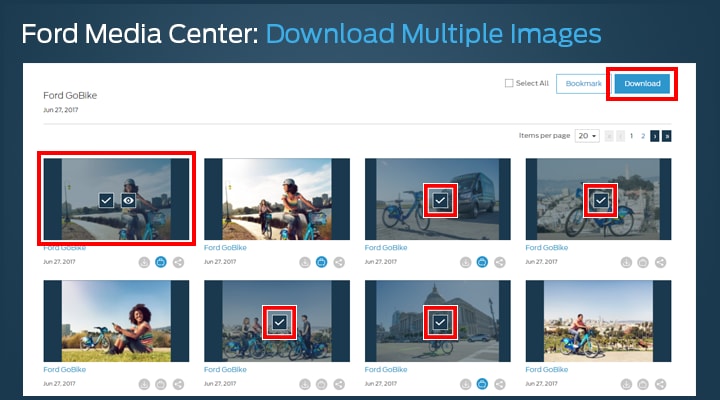Uncheck the checkmark next to the eye icon
The height and width of the screenshot is (400, 720).
106,200
